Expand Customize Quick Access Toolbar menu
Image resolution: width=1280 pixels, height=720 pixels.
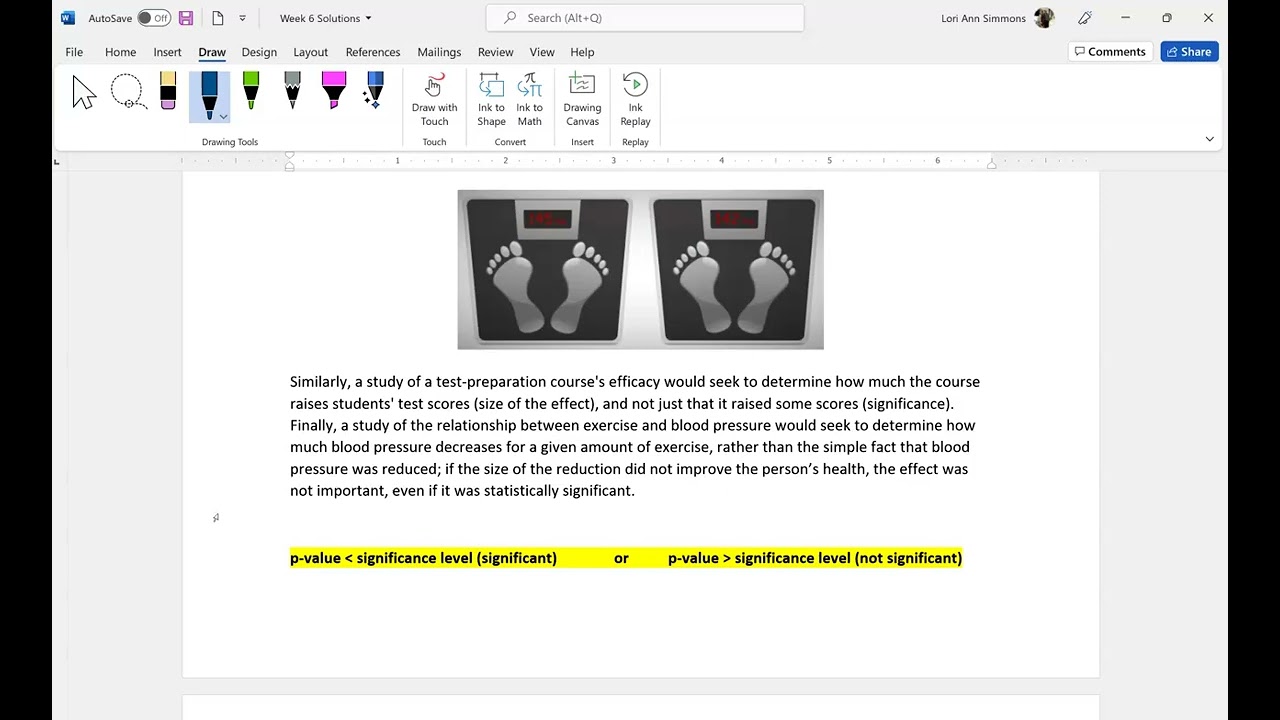tap(242, 18)
